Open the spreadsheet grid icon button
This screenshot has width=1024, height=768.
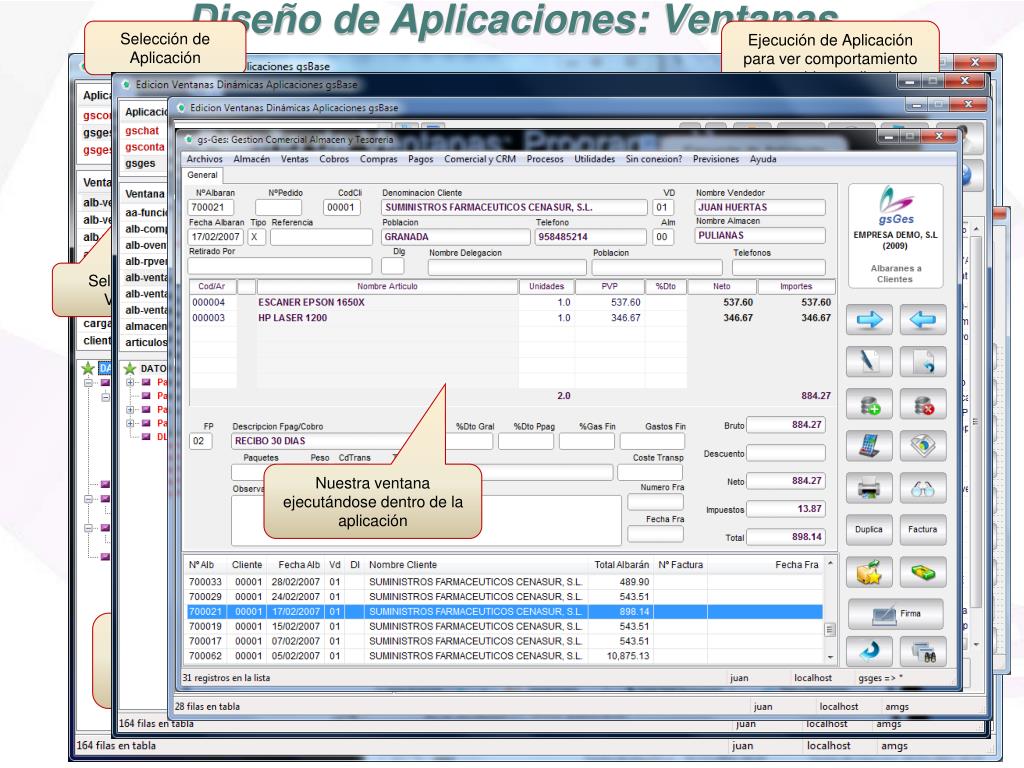pos(869,447)
